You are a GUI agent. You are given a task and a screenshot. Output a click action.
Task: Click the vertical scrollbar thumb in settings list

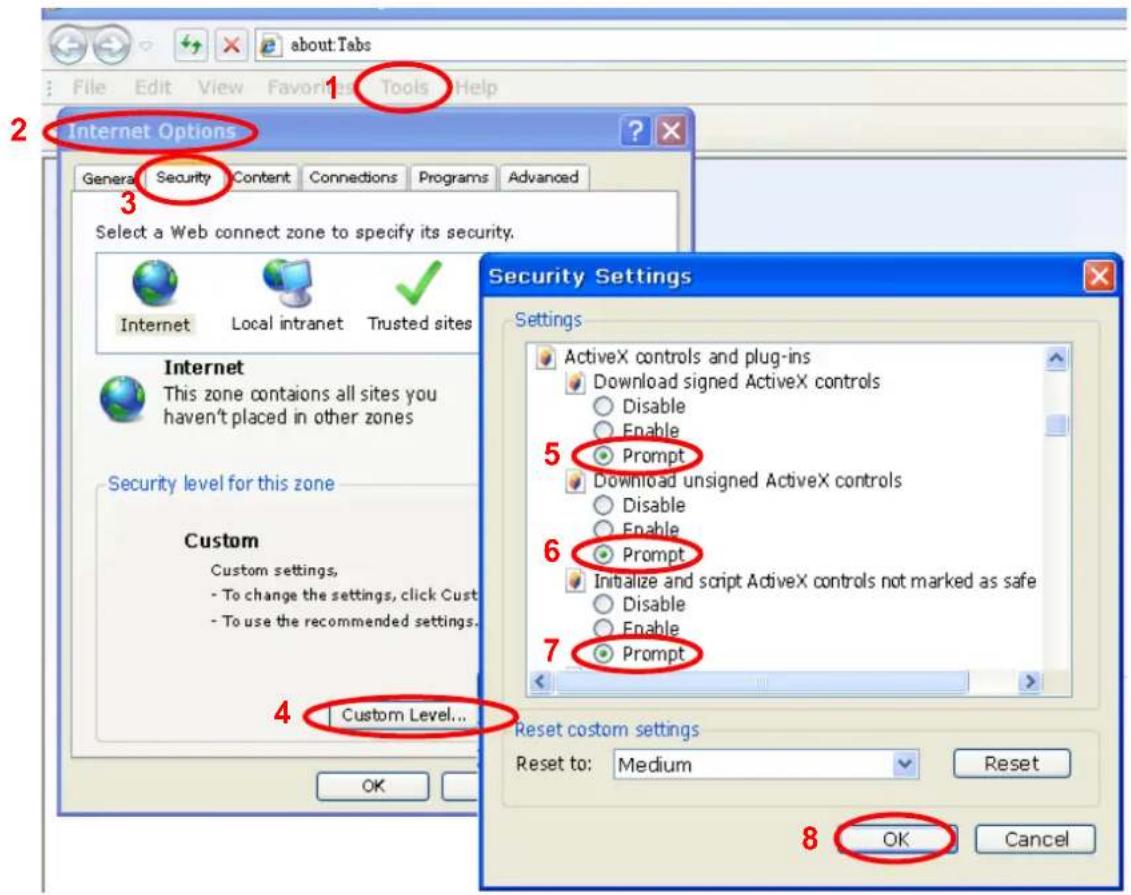(x=1057, y=425)
